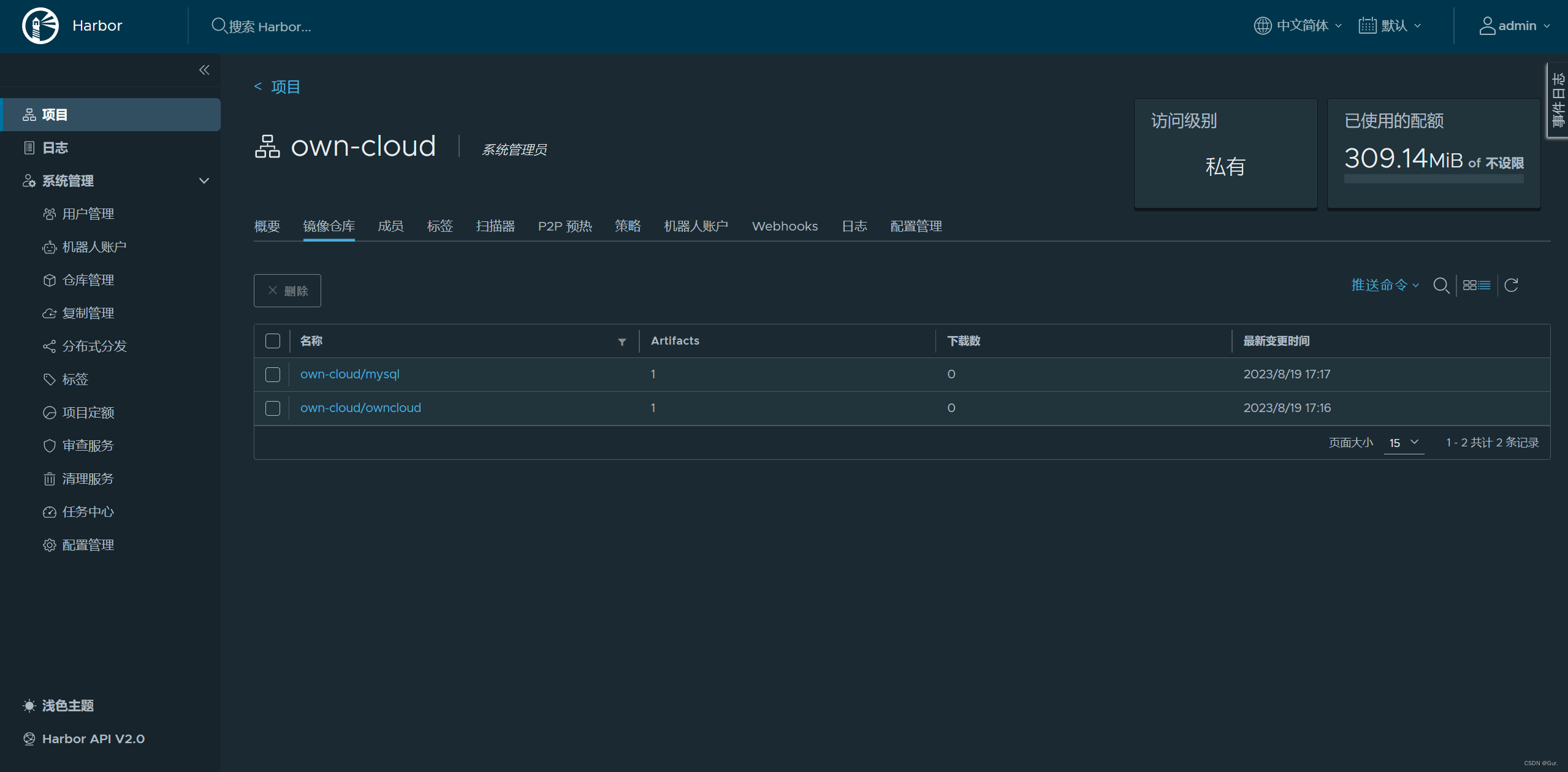
Task: Click the calendar date-format icon
Action: (1368, 26)
